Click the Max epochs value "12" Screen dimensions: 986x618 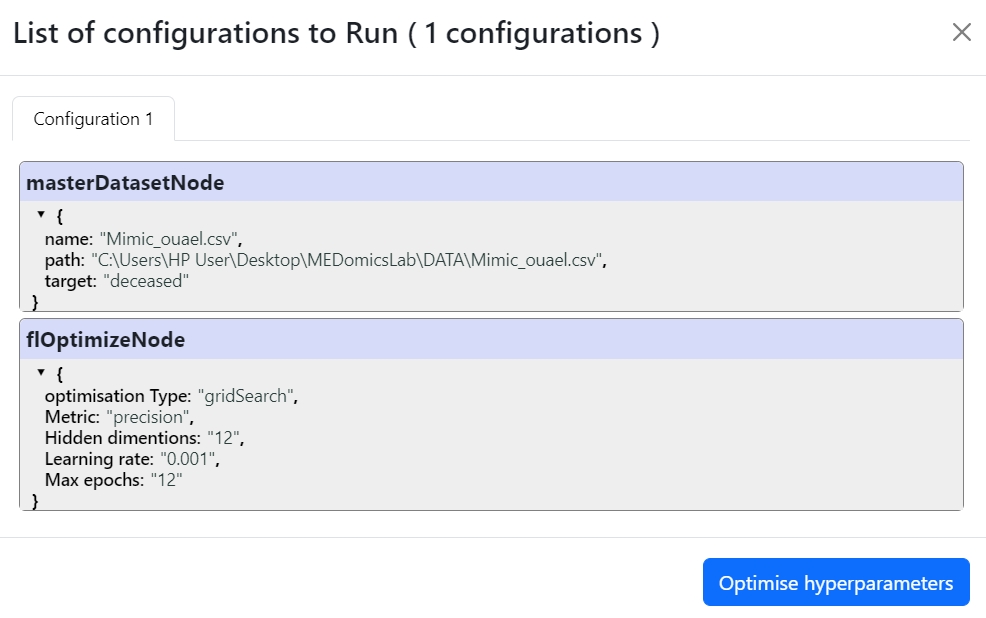[166, 480]
